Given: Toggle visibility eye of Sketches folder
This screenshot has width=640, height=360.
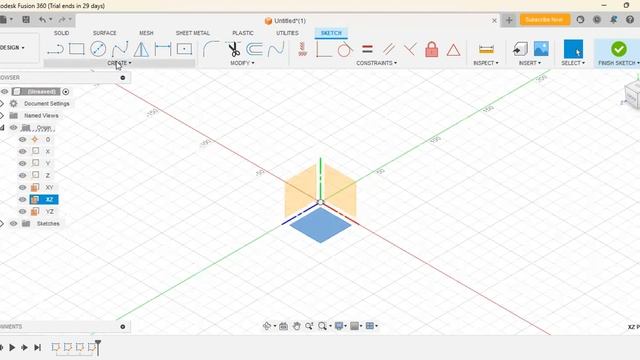Looking at the screenshot, I should tap(13, 224).
